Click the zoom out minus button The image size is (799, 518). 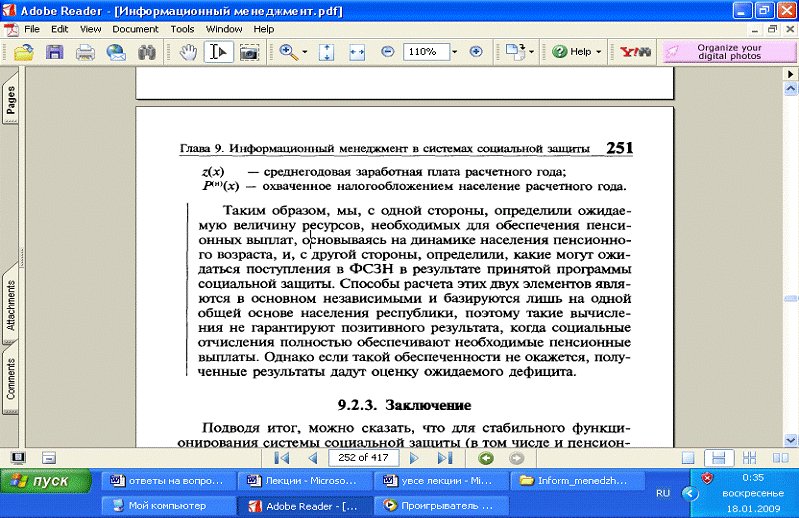click(386, 52)
